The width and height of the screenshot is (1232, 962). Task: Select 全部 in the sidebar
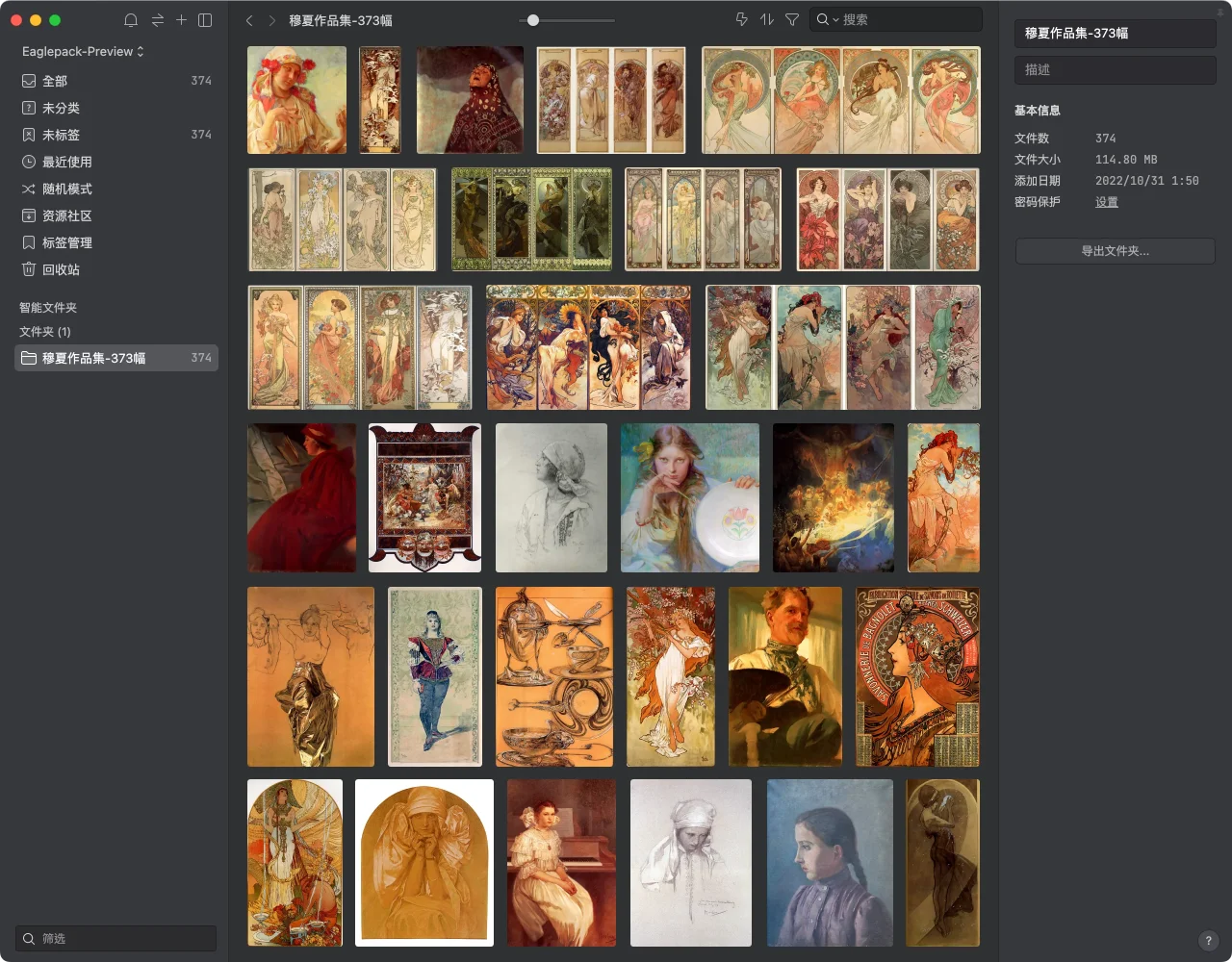(116, 81)
